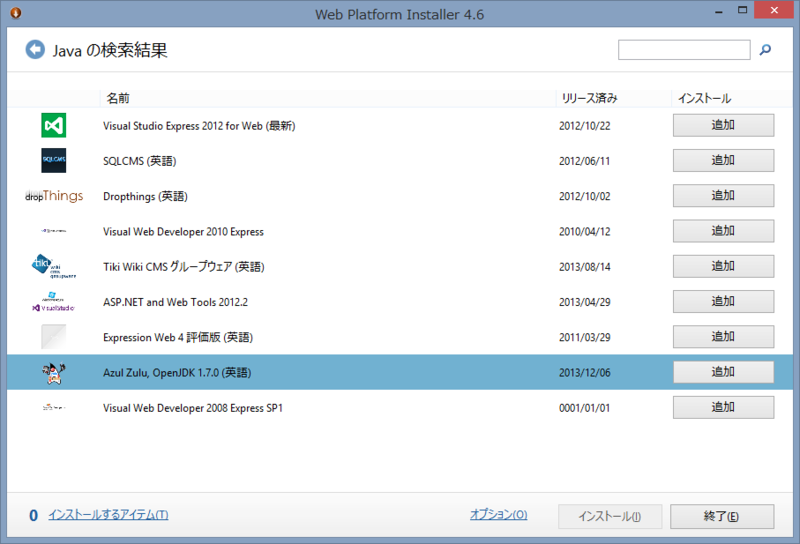Viewport: 800px width, 544px height.
Task: Open the オプション(O) link
Action: point(498,514)
